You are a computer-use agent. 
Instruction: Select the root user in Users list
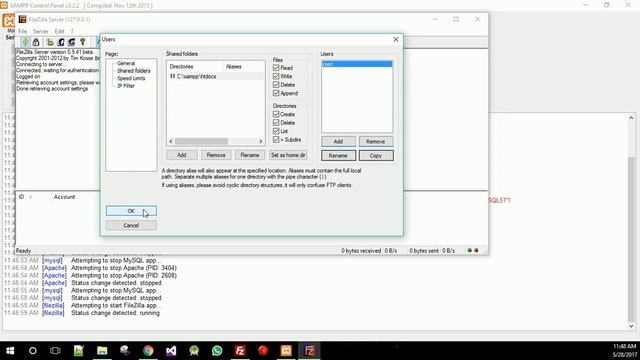[357, 64]
